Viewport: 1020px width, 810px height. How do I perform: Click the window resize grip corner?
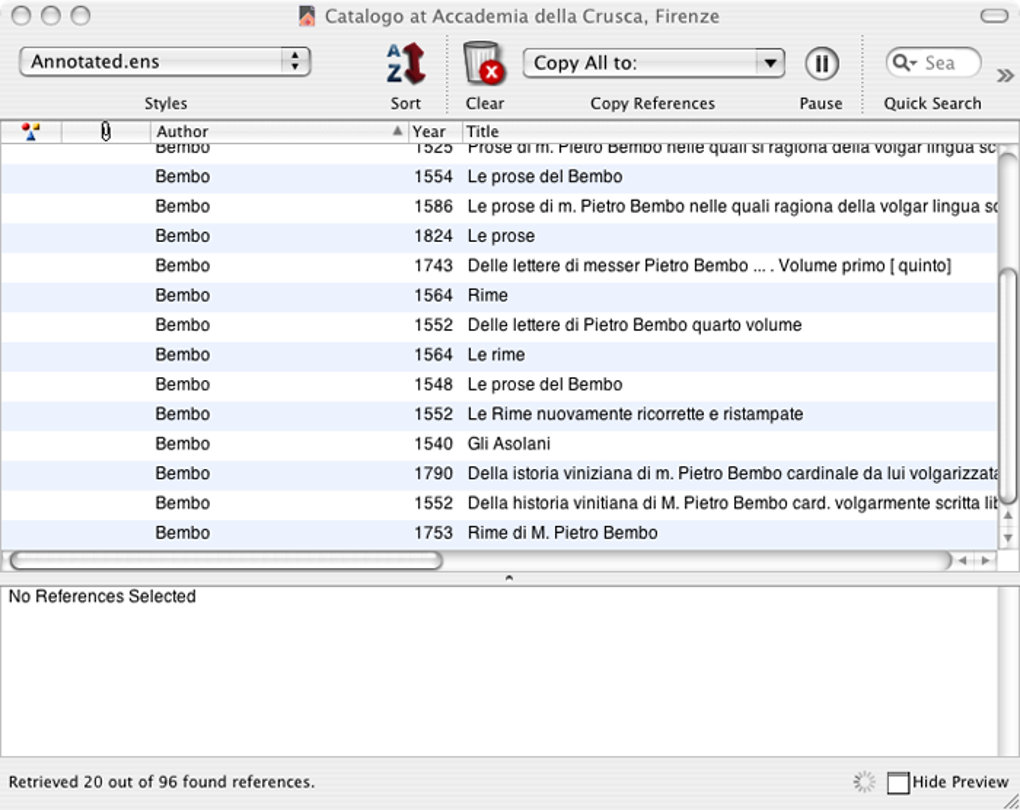[x=1010, y=801]
